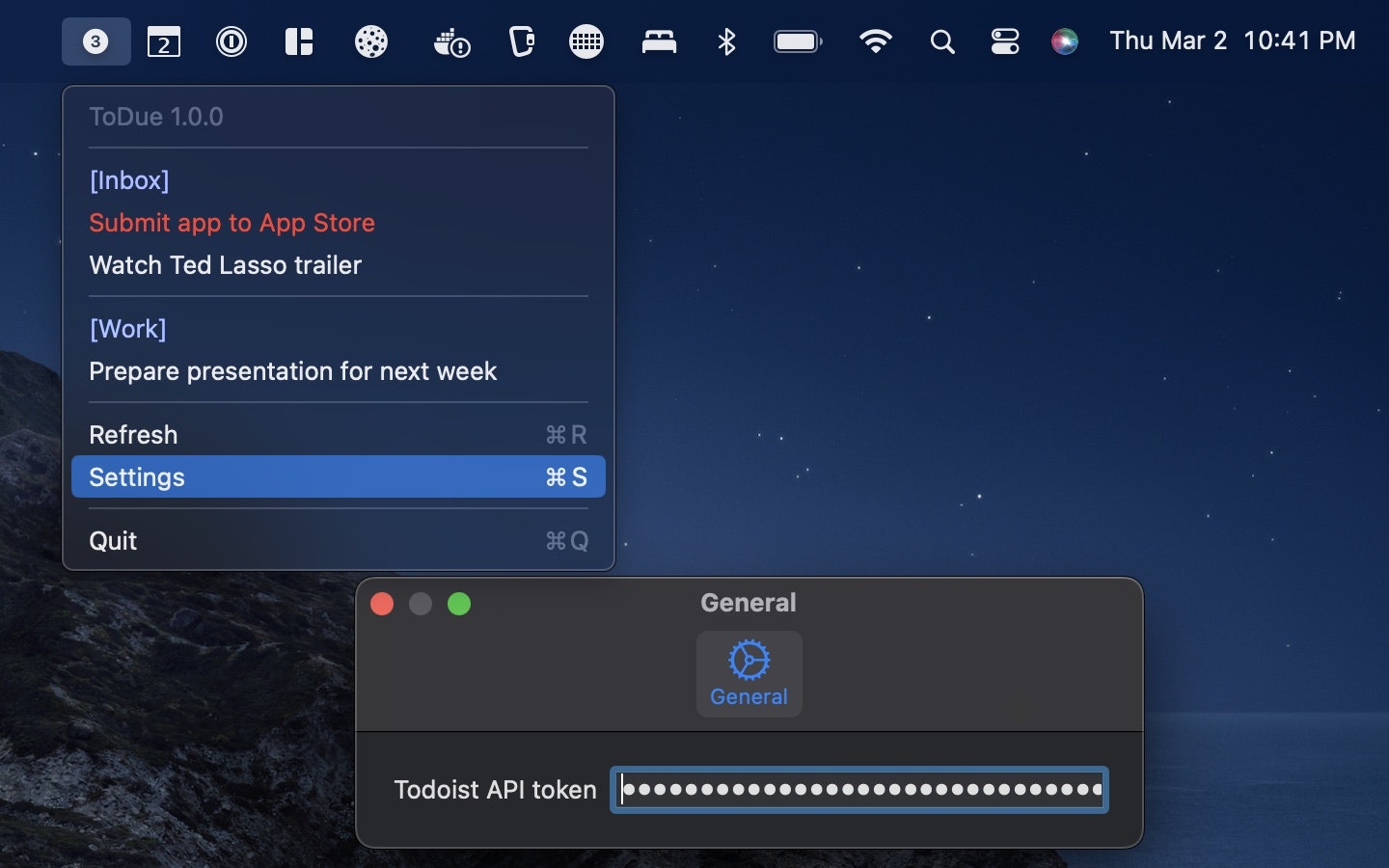Open the round grid menu bar icon
Screen dimensions: 1389x868
point(586,41)
